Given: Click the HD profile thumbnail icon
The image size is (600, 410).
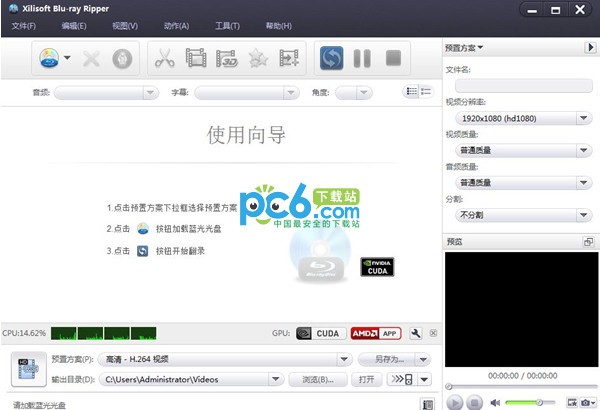Looking at the screenshot, I should point(29,369).
